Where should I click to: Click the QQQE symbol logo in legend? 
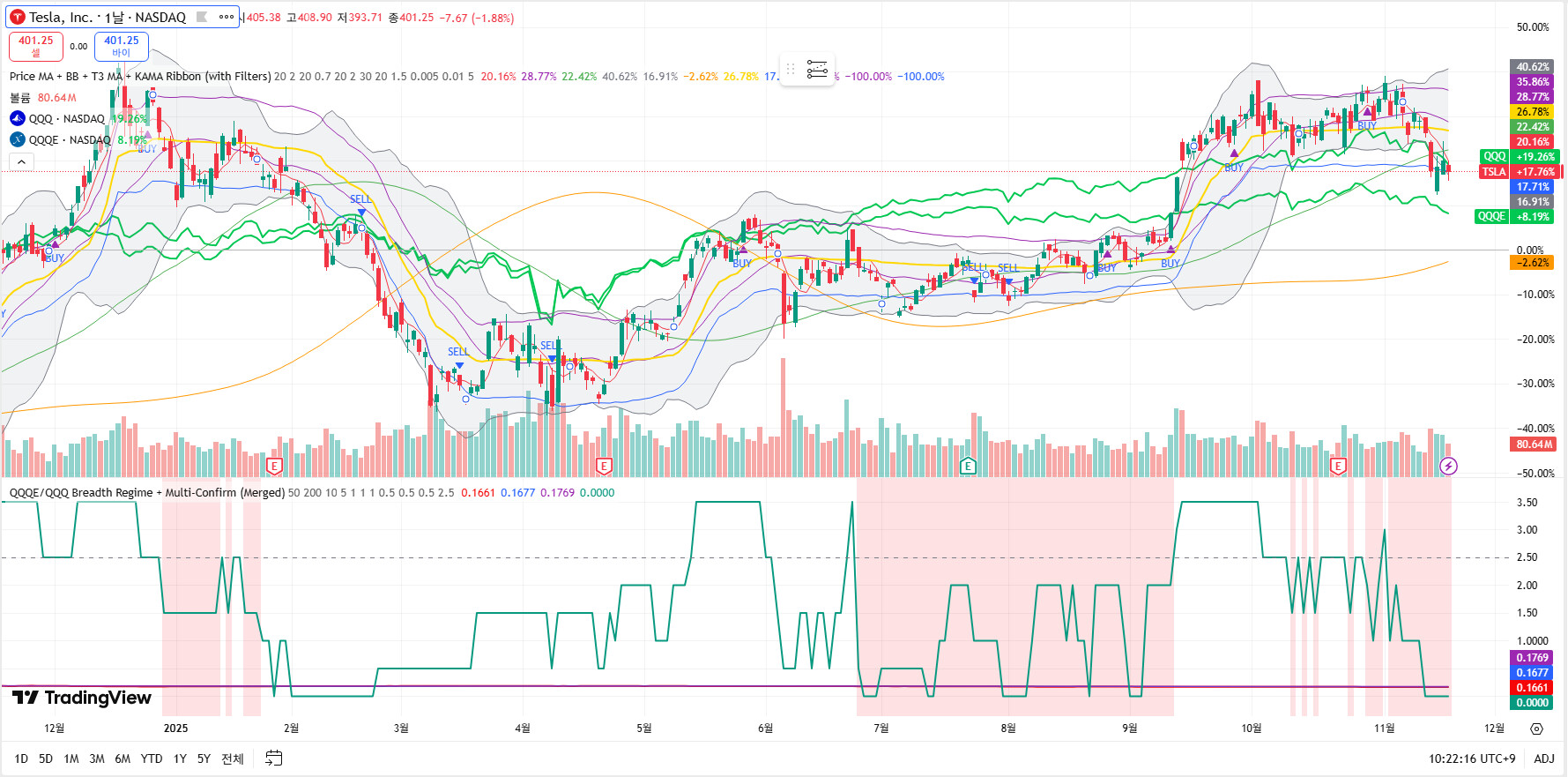17,139
